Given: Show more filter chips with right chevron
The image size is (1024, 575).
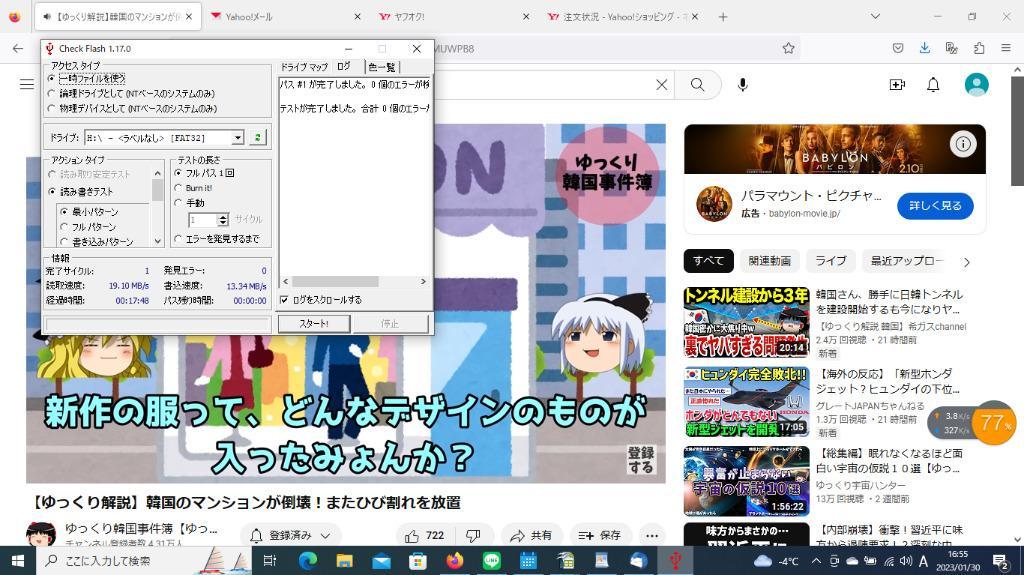Looking at the screenshot, I should coord(967,262).
